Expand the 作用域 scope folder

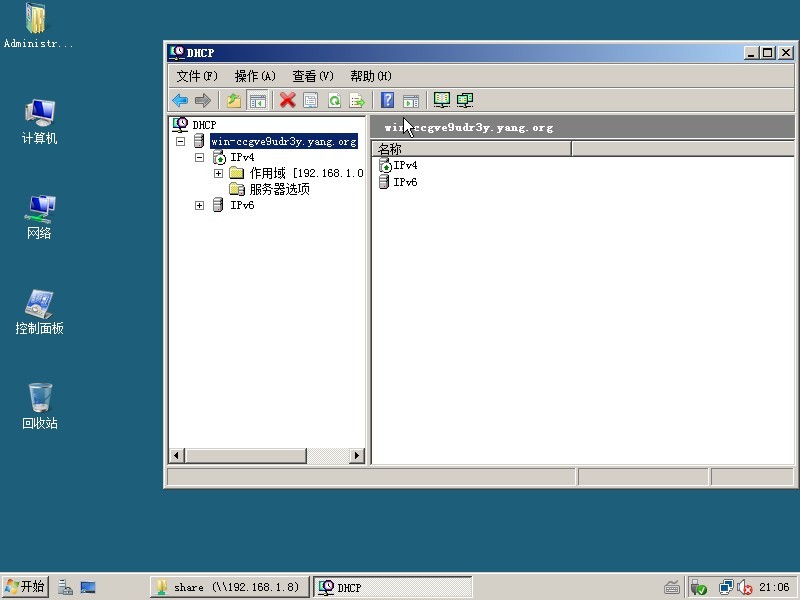pyautogui.click(x=218, y=173)
